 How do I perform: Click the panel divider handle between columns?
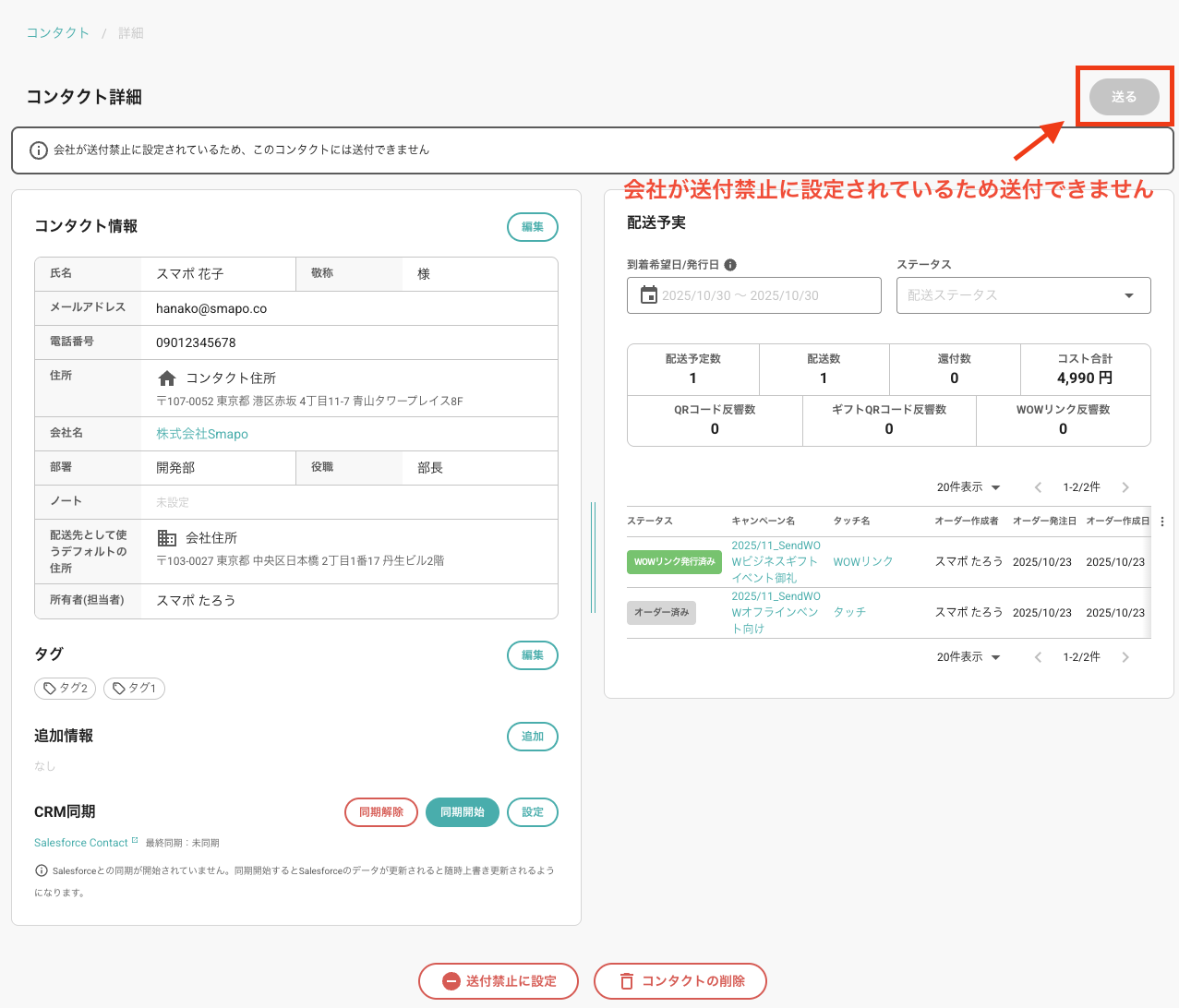593,558
